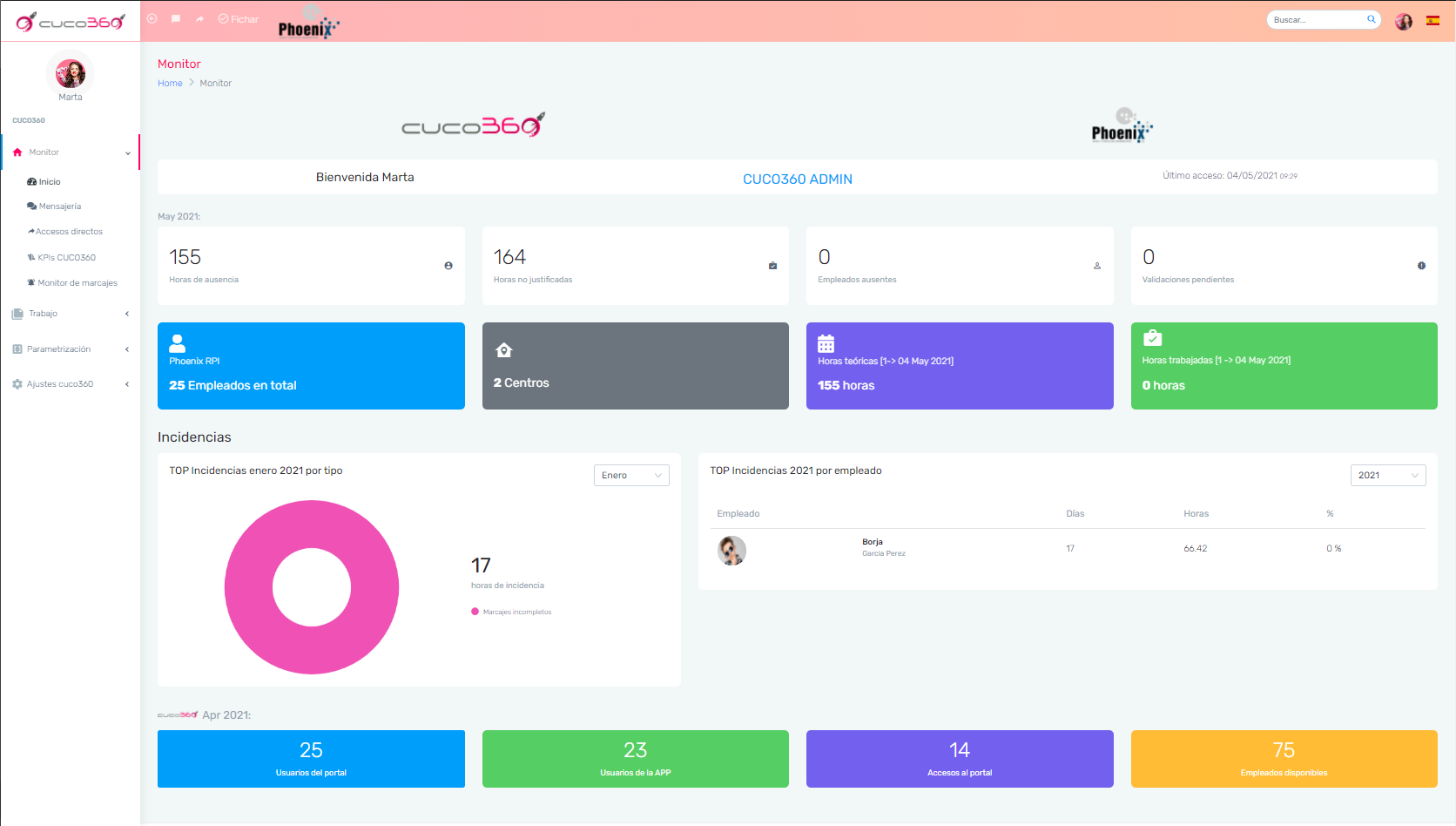Open the Enero month dropdown

pyautogui.click(x=631, y=475)
